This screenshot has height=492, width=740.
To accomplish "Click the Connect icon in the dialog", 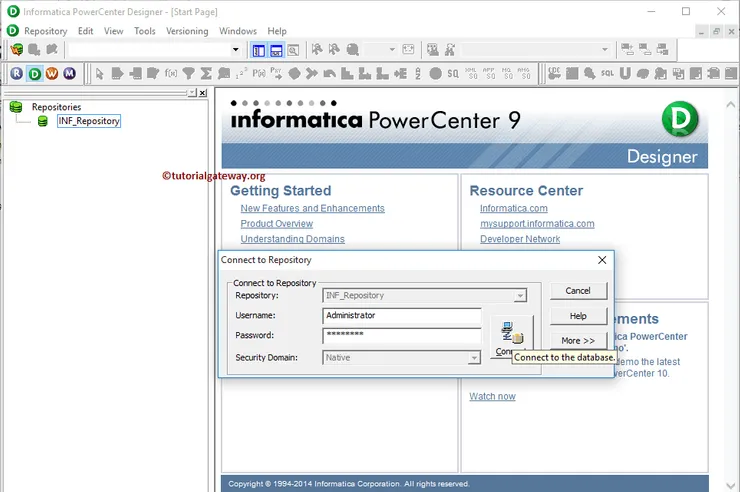I will click(x=512, y=338).
